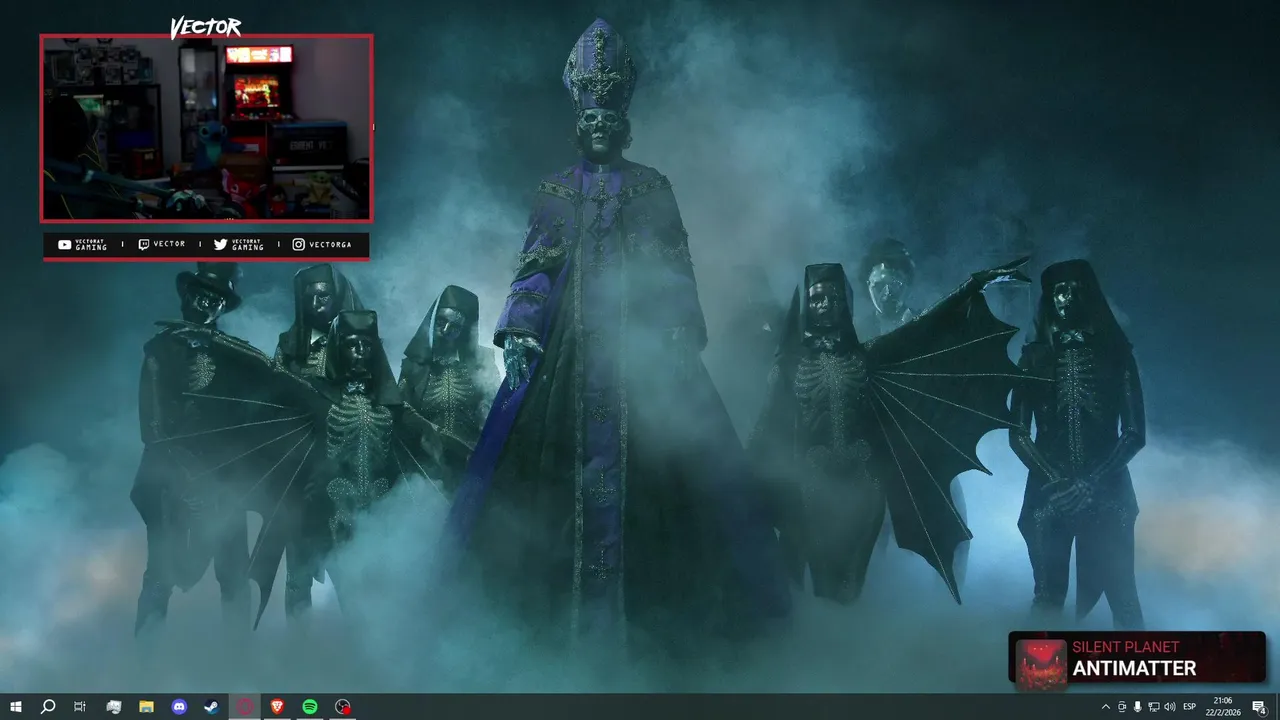Click the Antimatter album art thumbnail

(1041, 664)
